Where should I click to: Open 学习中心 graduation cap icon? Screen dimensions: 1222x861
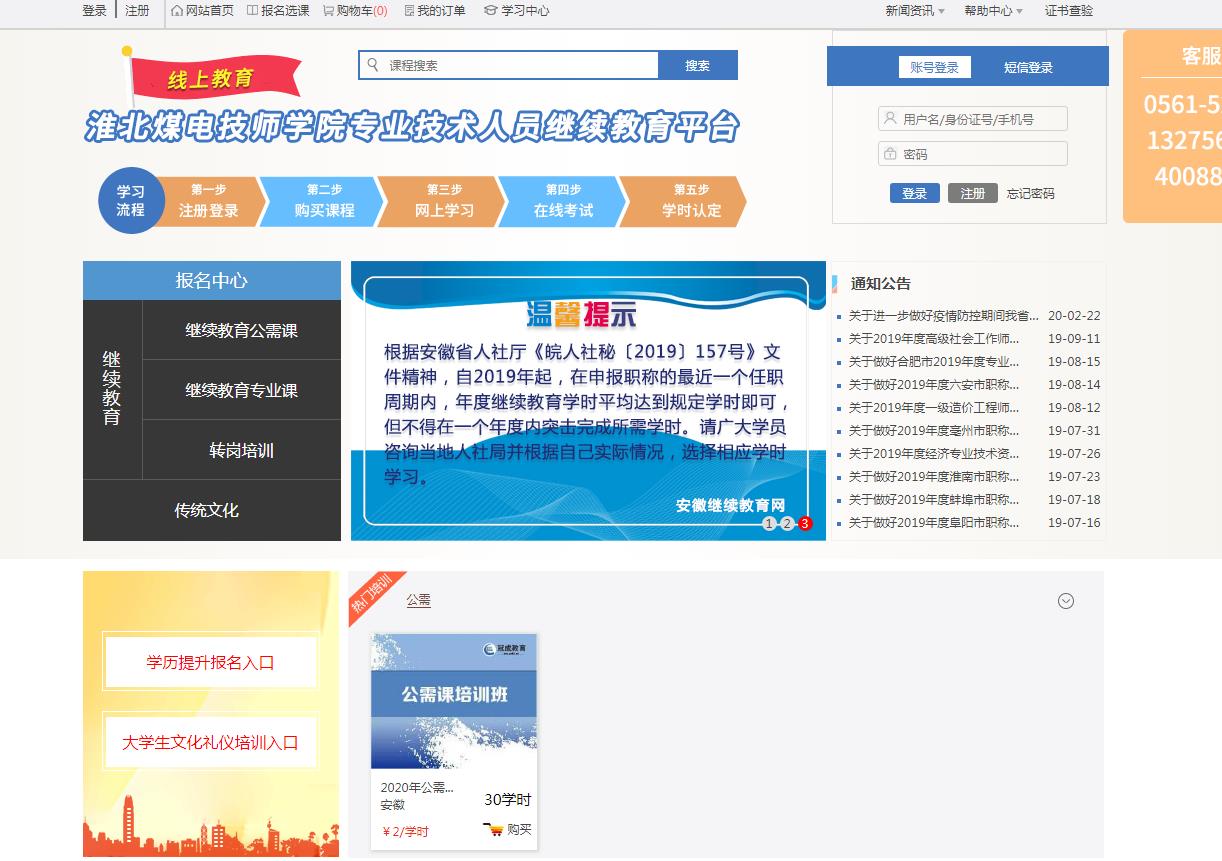[x=490, y=11]
